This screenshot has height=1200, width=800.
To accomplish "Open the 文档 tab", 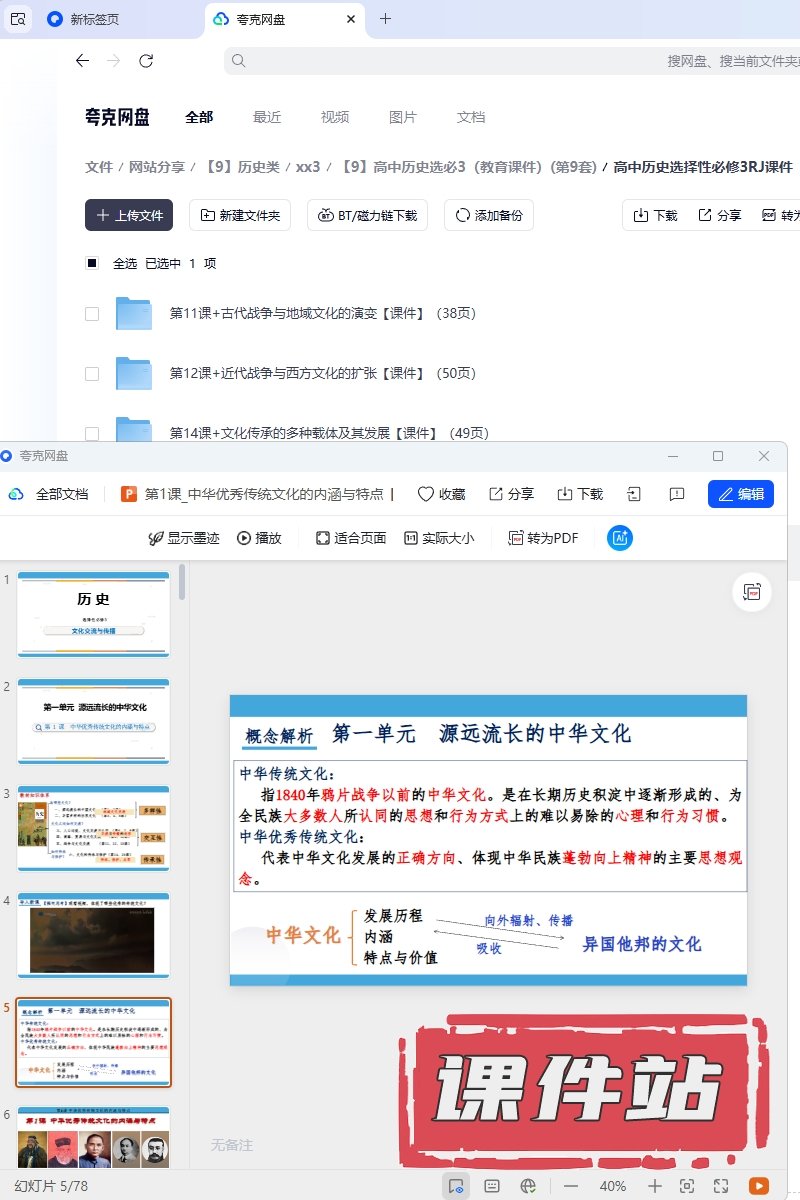I will [471, 117].
